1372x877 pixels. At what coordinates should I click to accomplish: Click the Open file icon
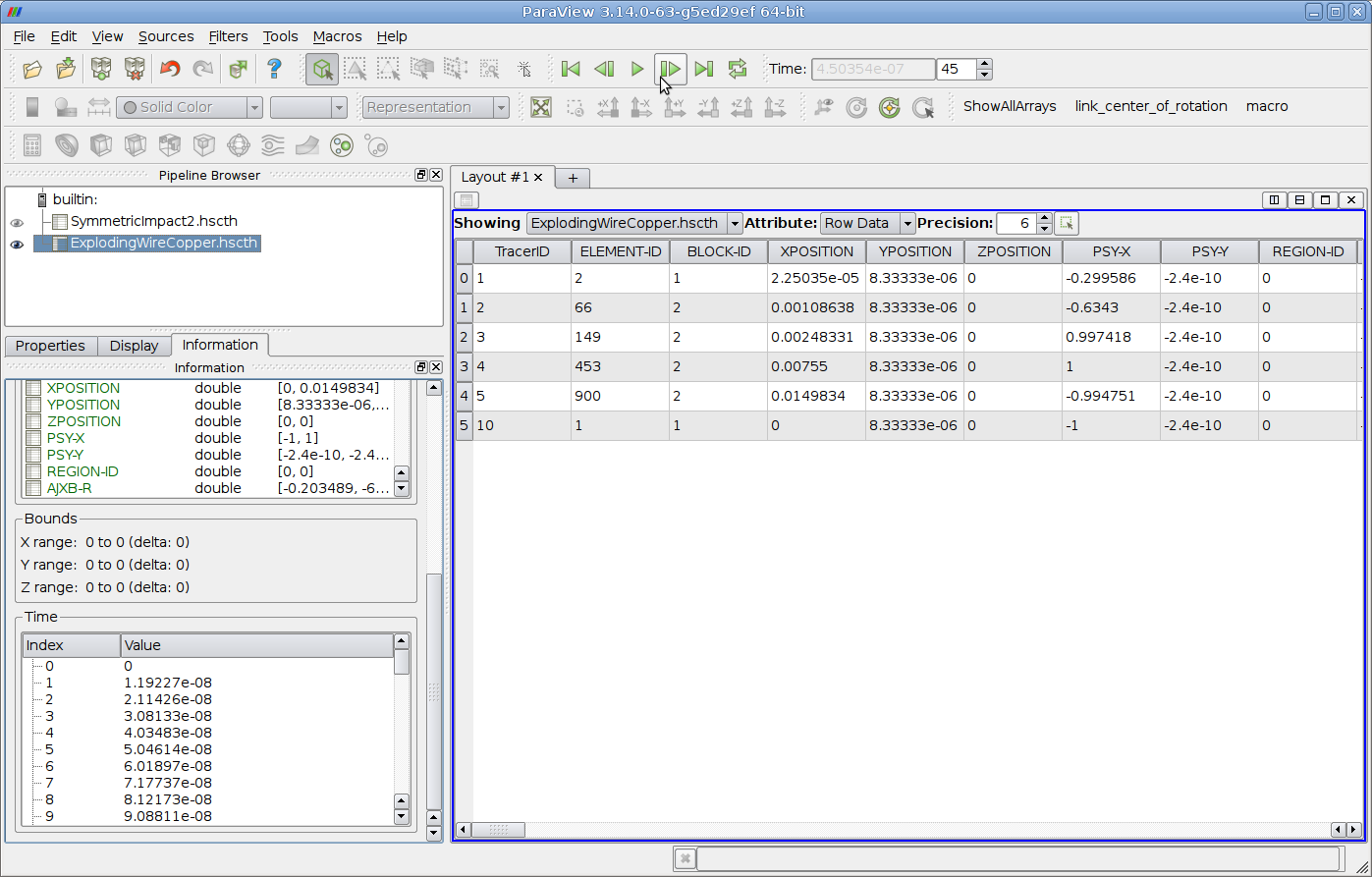point(32,69)
